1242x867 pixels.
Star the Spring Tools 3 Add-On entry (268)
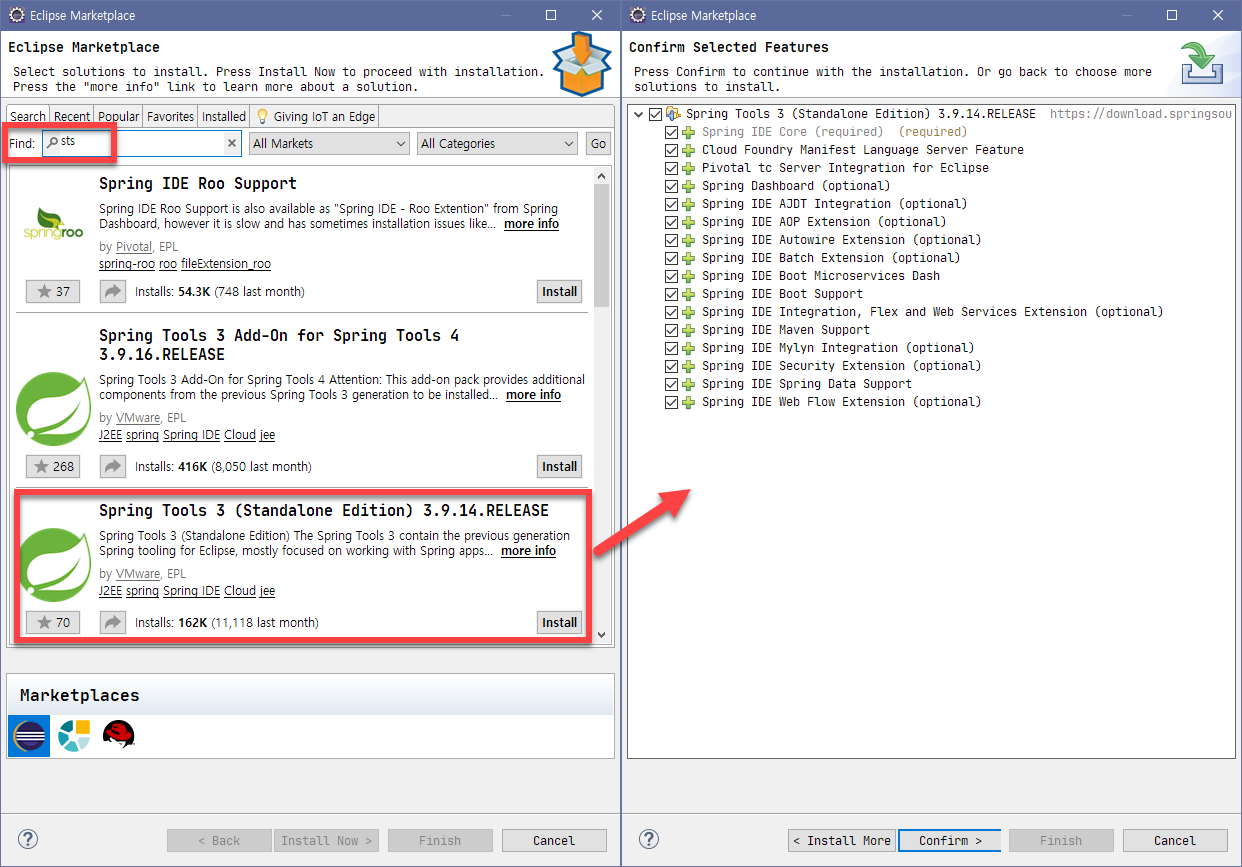click(x=52, y=466)
